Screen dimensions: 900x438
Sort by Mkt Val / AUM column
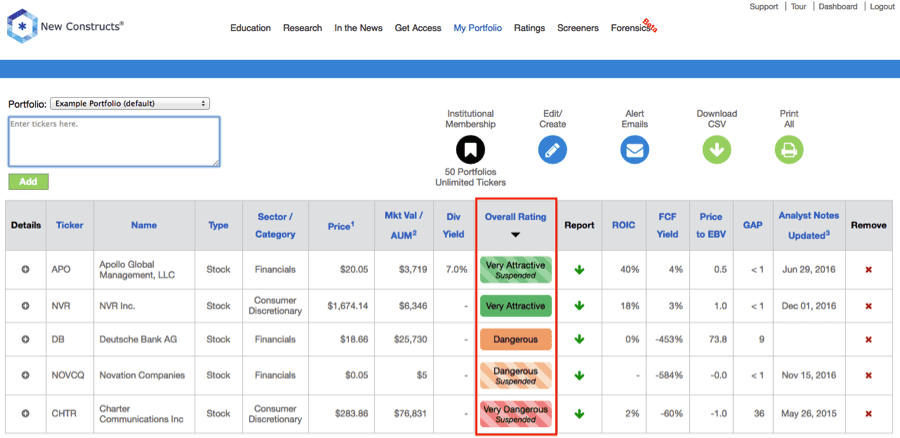[404, 226]
